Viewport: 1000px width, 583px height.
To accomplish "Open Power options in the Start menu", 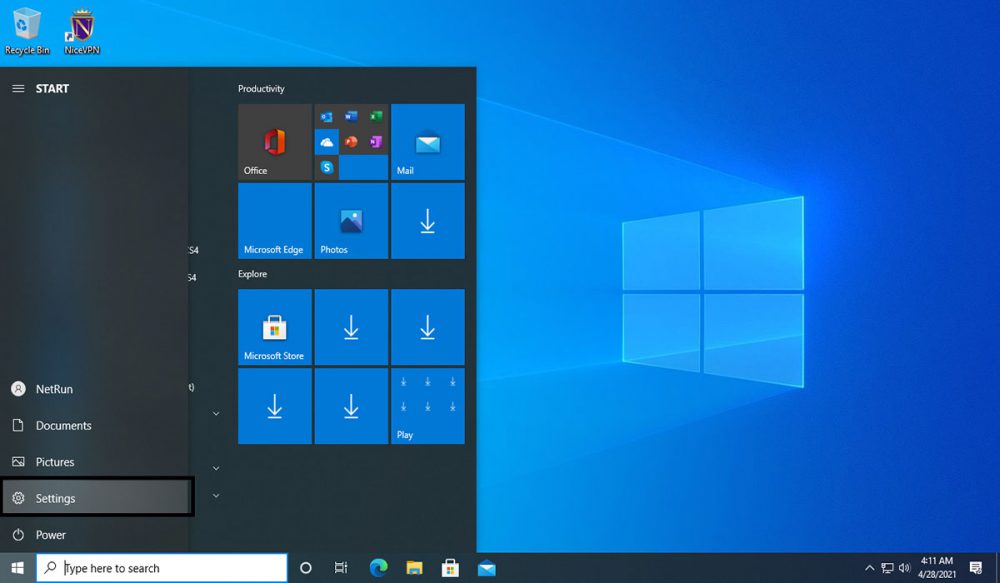I will coord(50,535).
